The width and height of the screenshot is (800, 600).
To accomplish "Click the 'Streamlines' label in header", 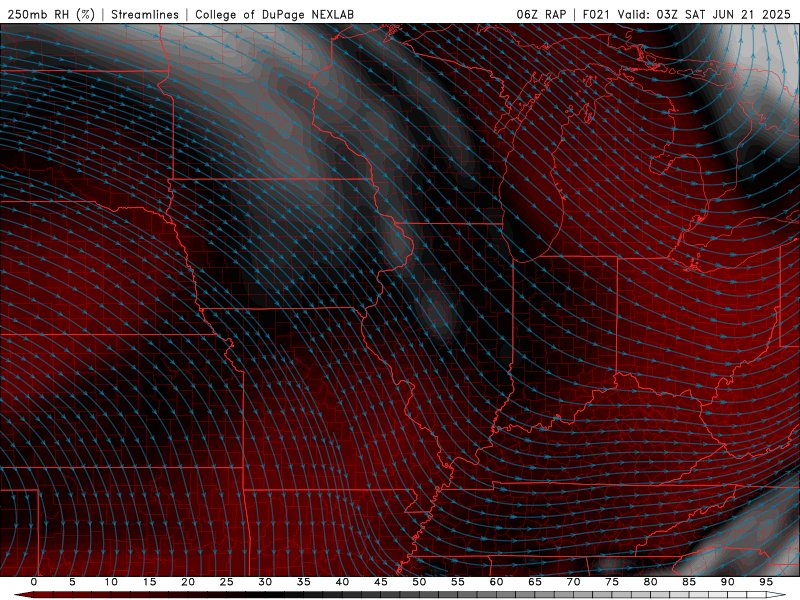I will click(x=145, y=14).
